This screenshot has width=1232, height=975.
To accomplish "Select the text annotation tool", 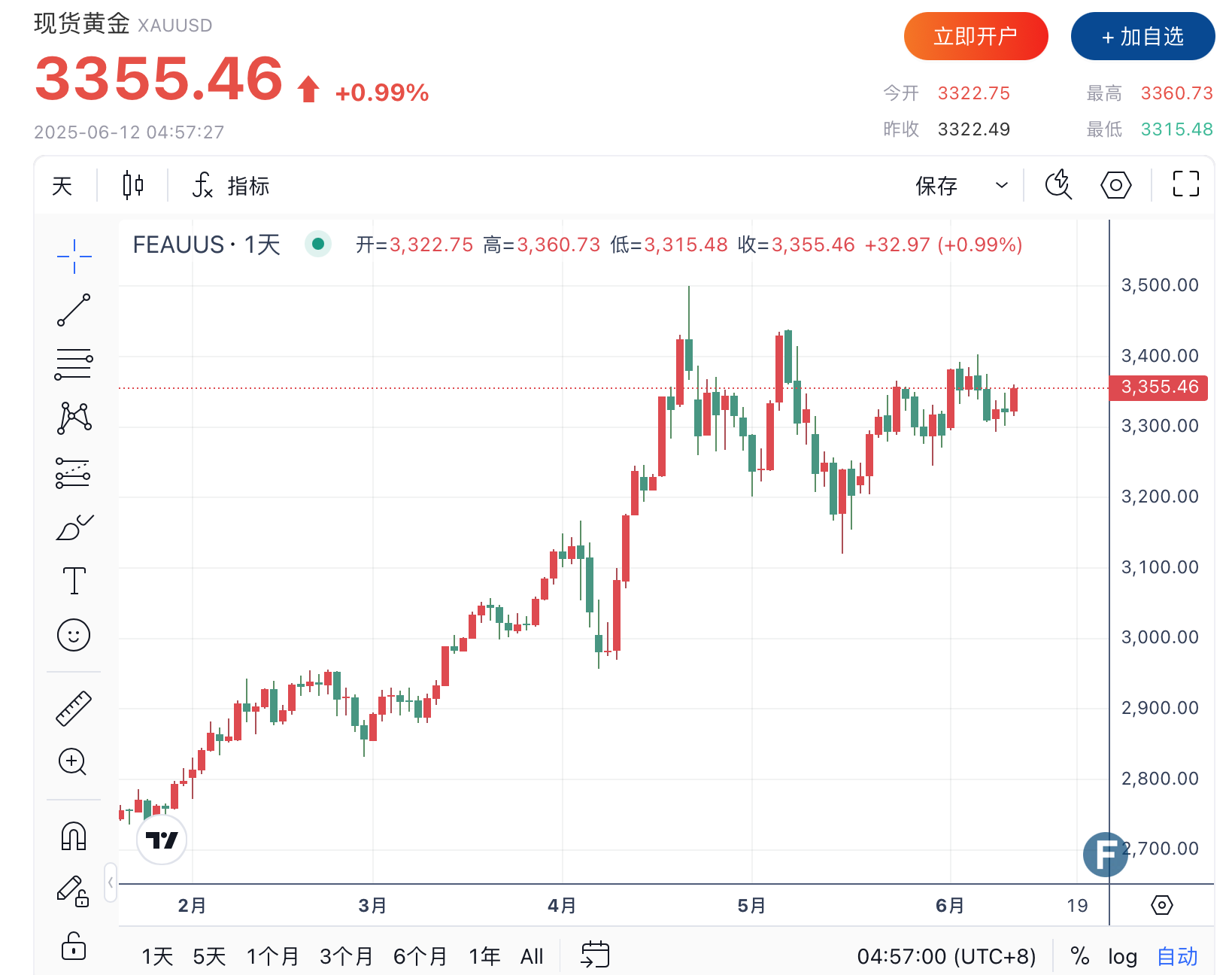I will click(x=74, y=581).
